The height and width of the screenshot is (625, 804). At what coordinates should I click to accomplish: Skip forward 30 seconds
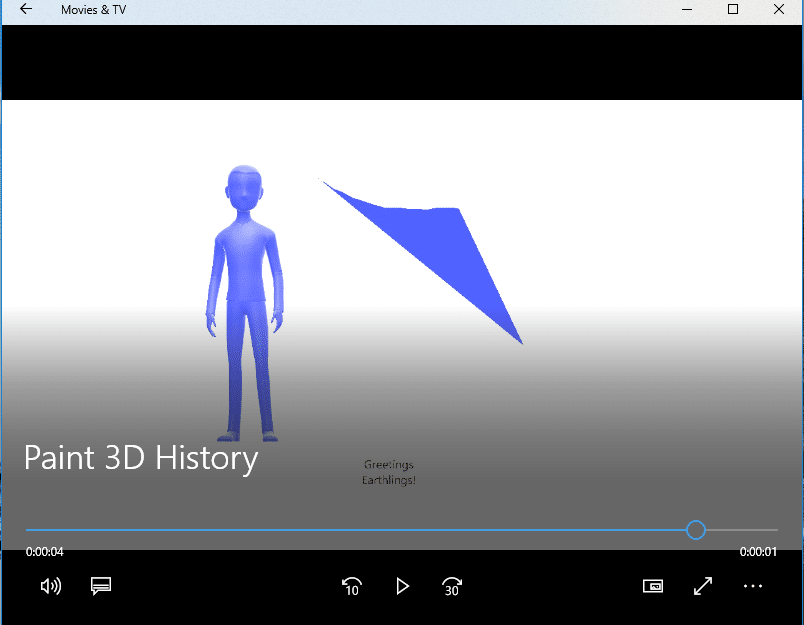pyautogui.click(x=452, y=587)
